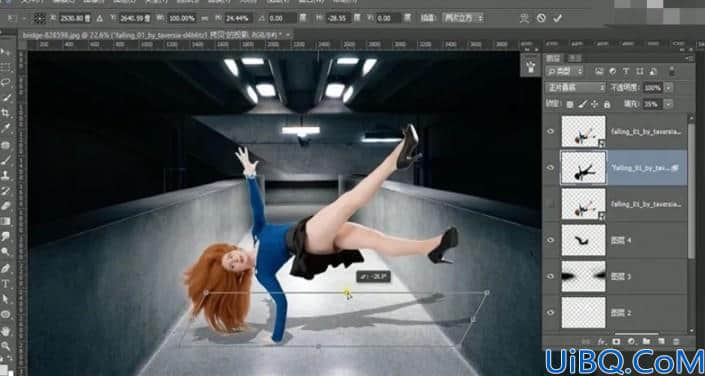This screenshot has width=705, height=376.
Task: Select the Eraser tool
Action: pos(6,206)
